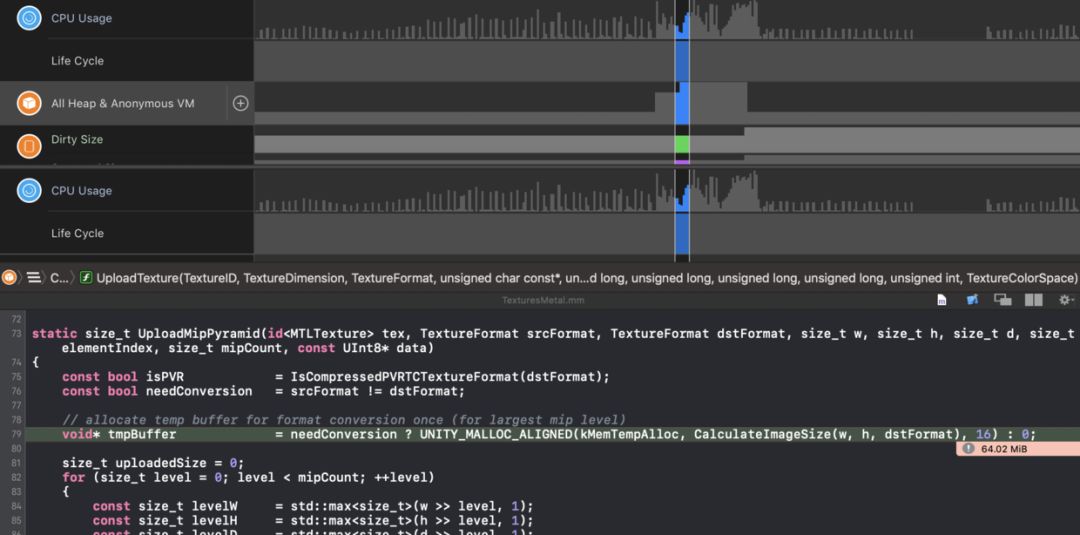
Task: Click the first CPU Usage track label
Action: (x=81, y=19)
